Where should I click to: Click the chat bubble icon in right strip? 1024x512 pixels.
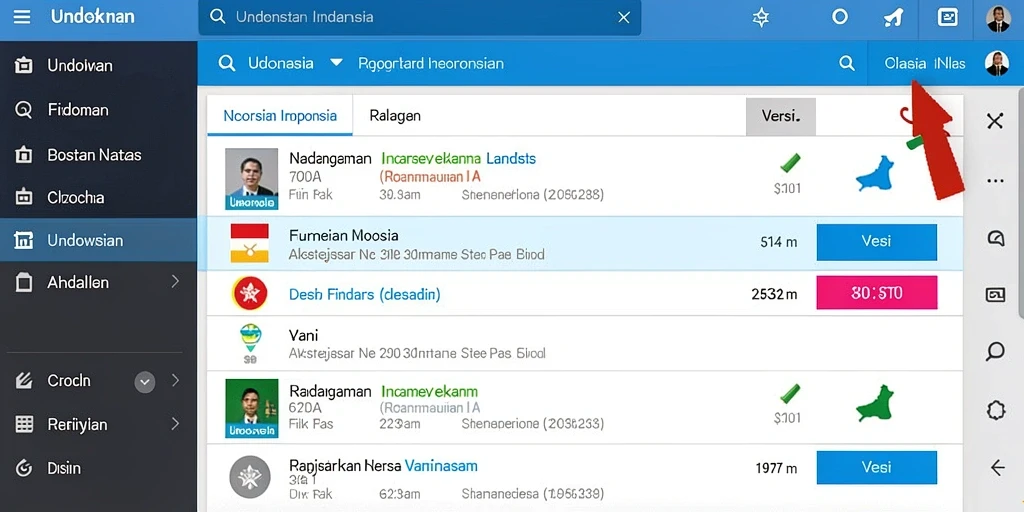click(995, 351)
